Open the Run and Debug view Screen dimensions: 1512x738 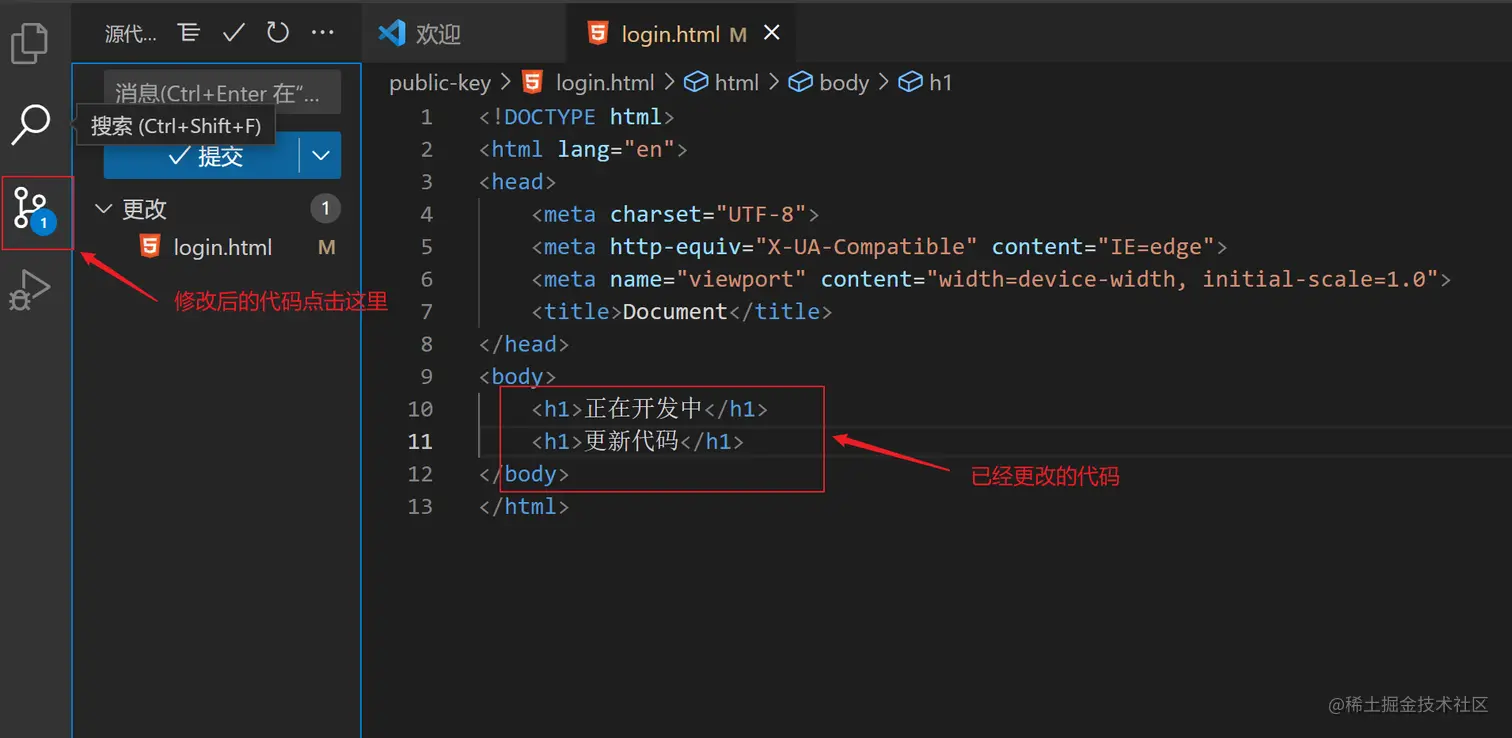click(30, 288)
